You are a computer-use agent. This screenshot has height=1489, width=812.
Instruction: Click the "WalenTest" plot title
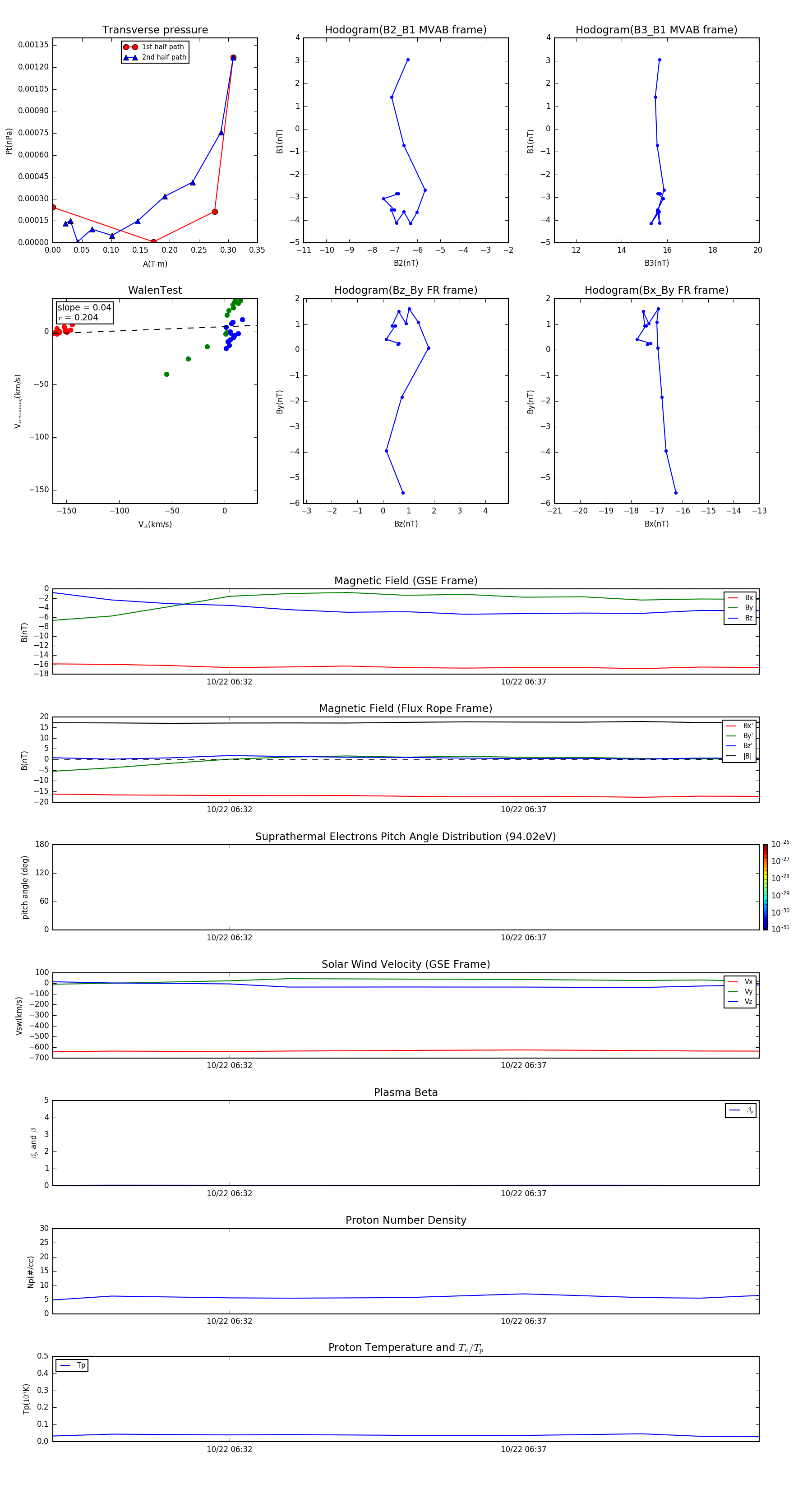coord(155,290)
